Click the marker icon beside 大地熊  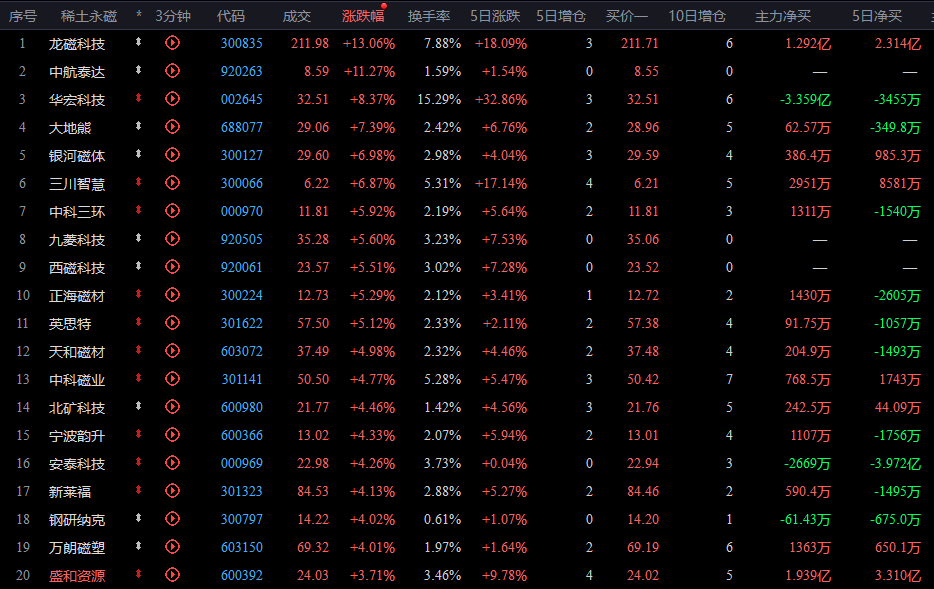pos(138,126)
